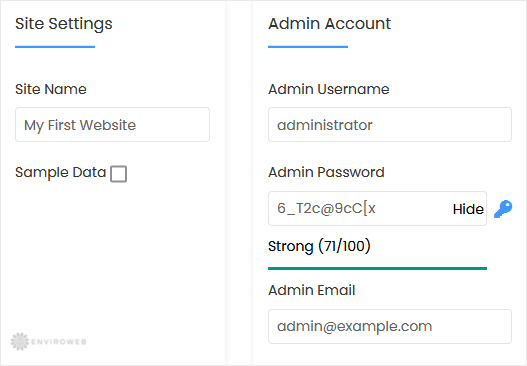Click the Admin Username label
The image size is (527, 366).
[329, 89]
